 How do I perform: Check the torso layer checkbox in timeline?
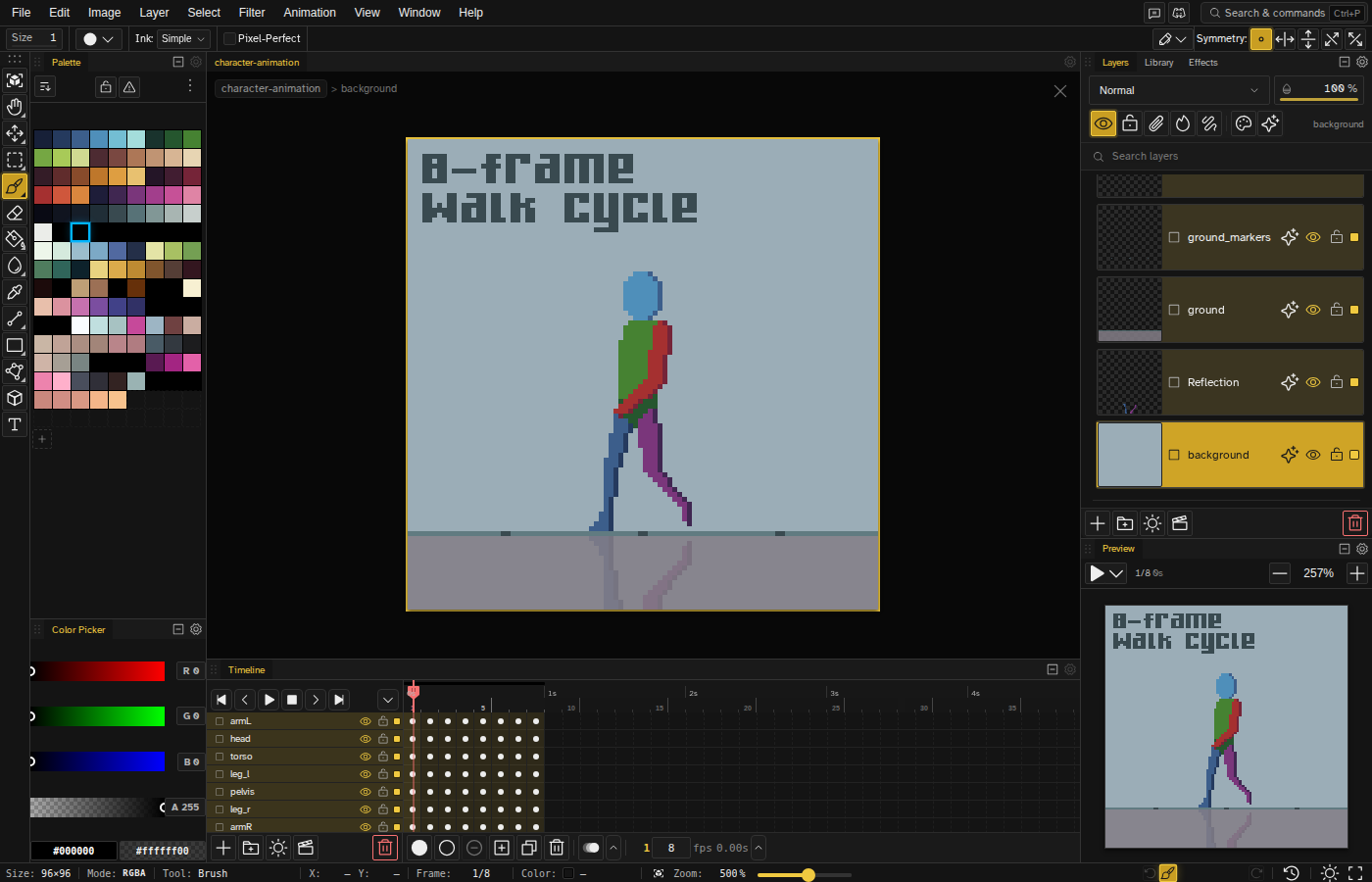click(220, 757)
